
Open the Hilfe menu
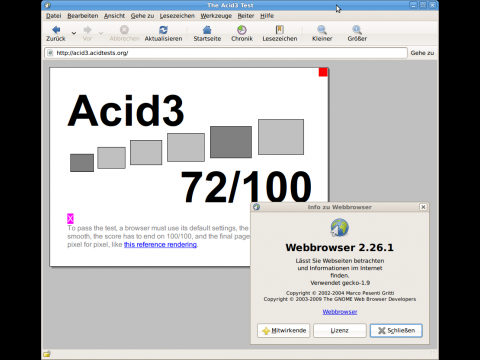tap(267, 16)
